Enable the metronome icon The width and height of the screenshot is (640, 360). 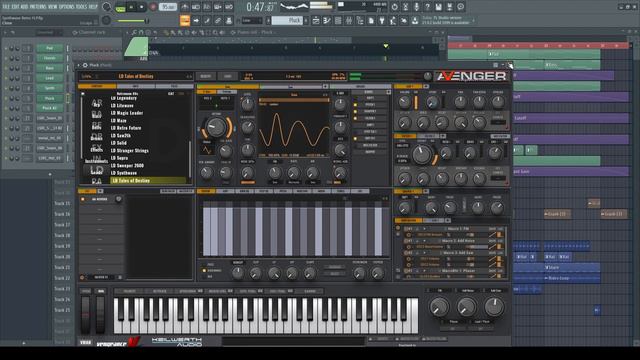coord(185,7)
